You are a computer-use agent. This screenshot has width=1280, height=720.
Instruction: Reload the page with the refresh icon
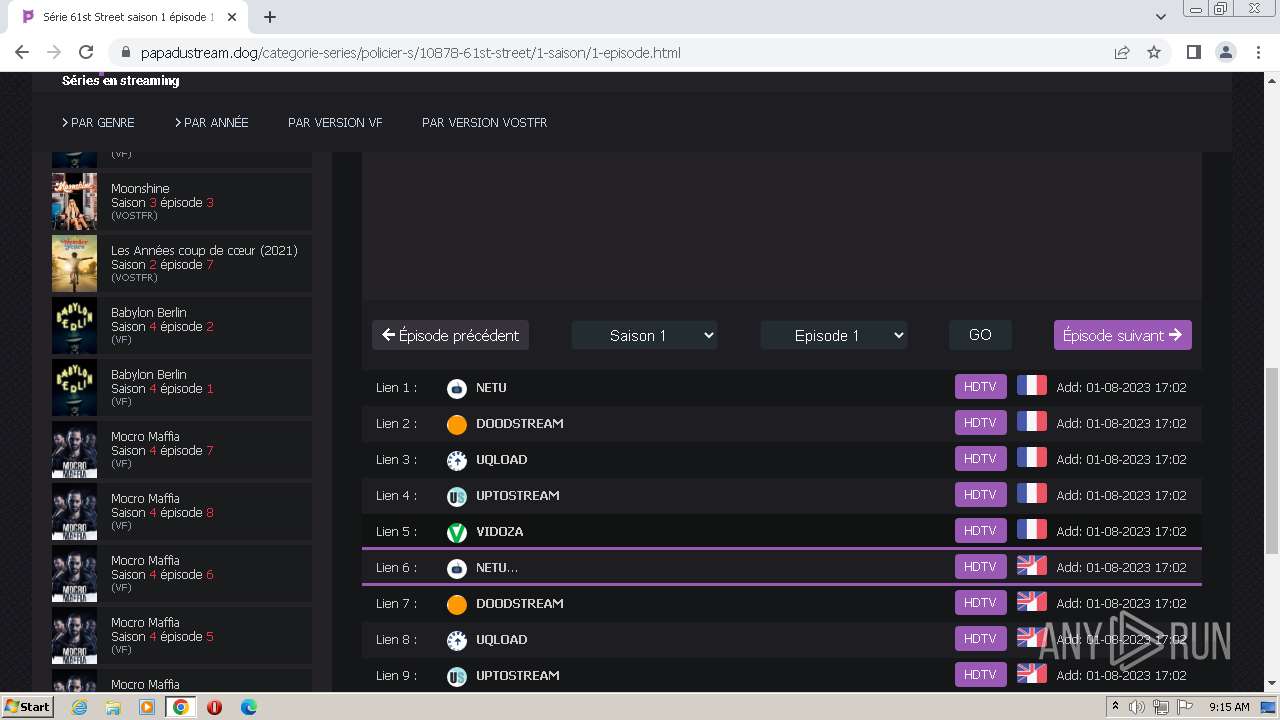point(86,52)
